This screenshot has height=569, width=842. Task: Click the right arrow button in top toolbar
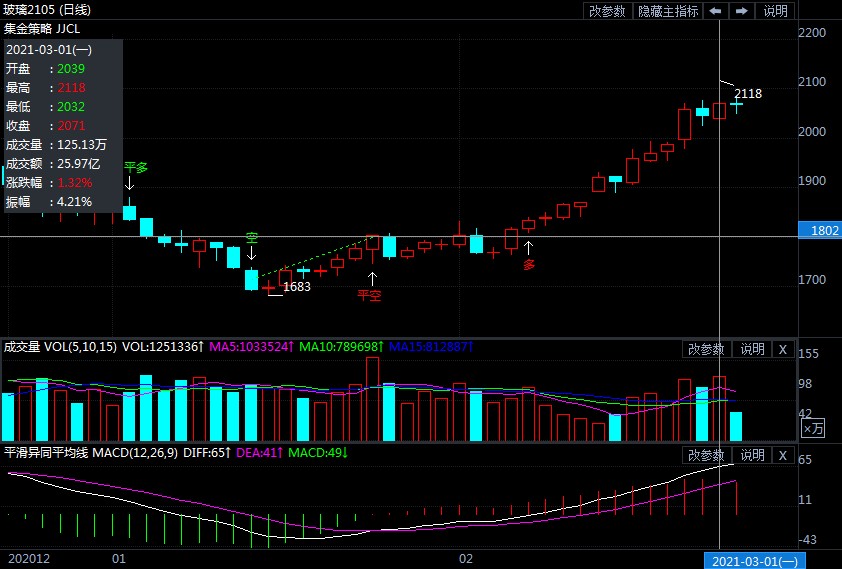point(741,11)
